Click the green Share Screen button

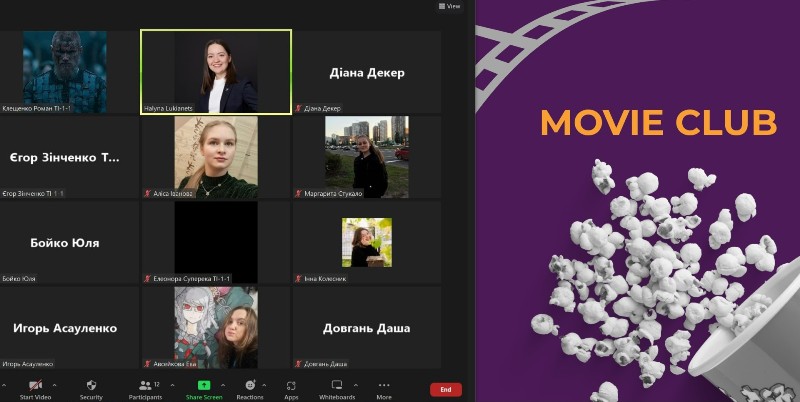point(204,389)
